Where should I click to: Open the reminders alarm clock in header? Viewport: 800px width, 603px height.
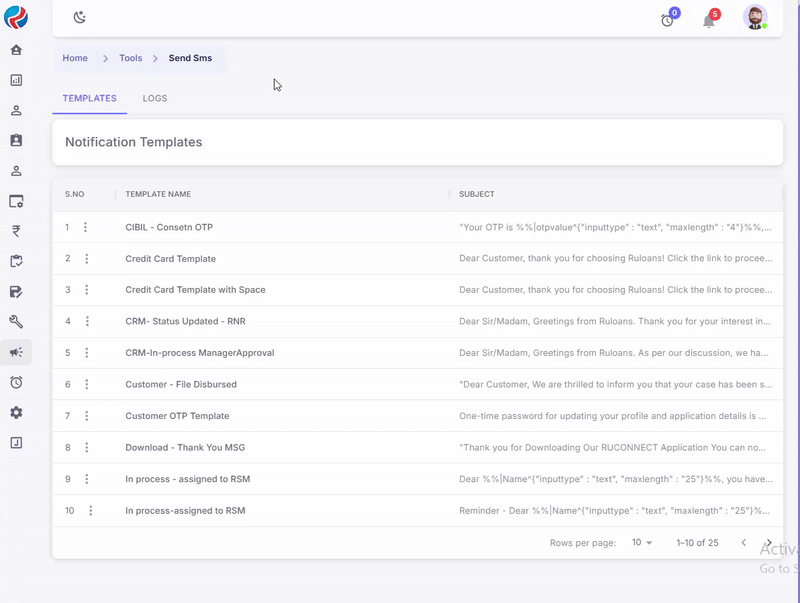[x=667, y=20]
